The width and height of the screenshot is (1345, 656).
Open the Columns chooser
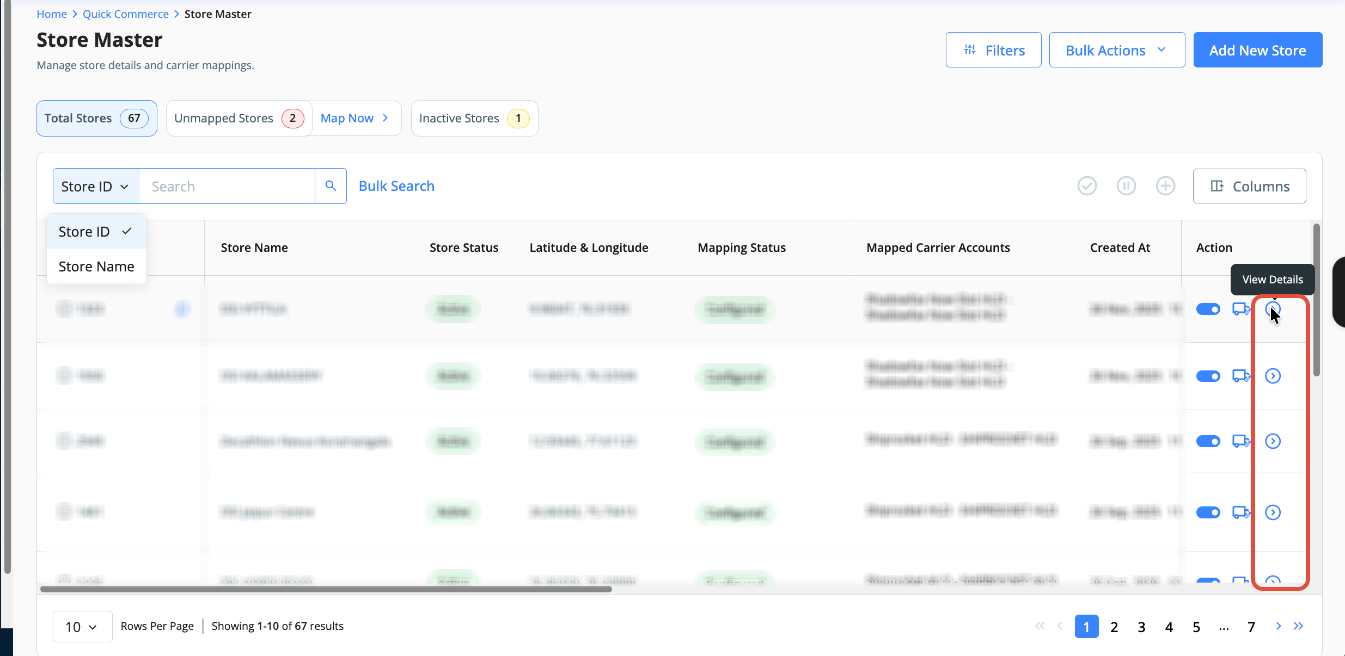pos(1249,186)
